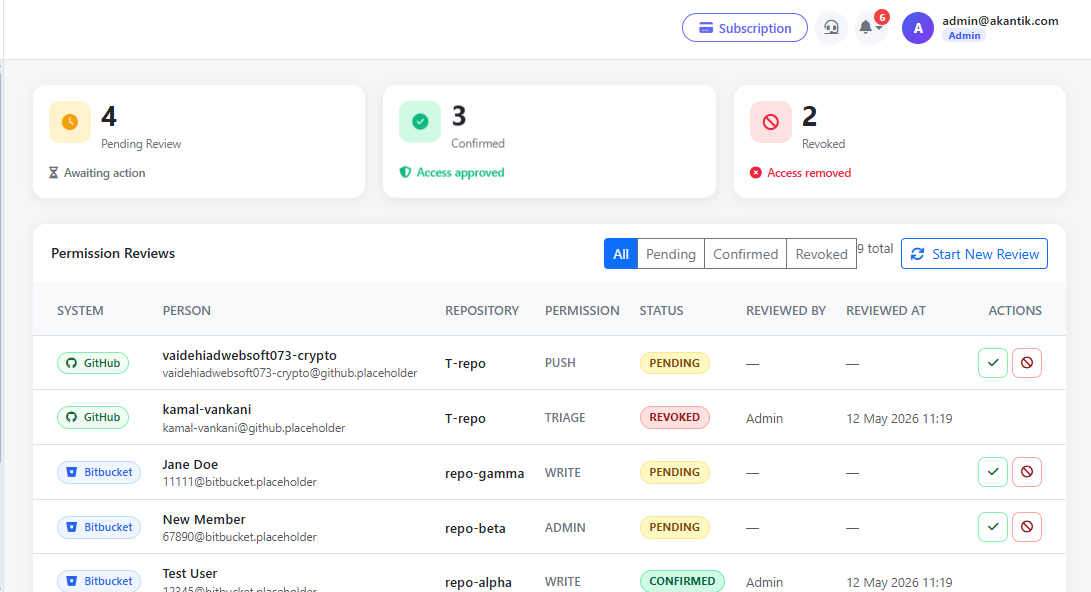Click the Access approved text
The image size is (1091, 592).
(461, 173)
